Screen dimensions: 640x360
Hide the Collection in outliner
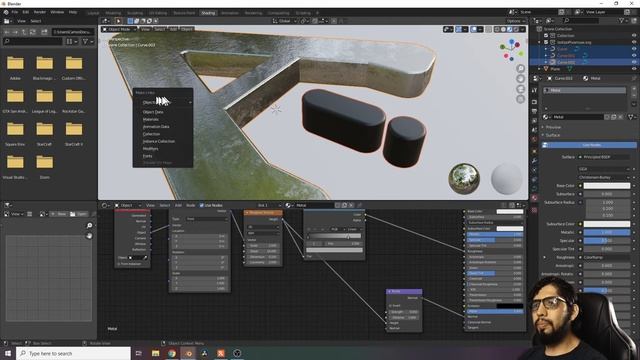(634, 36)
